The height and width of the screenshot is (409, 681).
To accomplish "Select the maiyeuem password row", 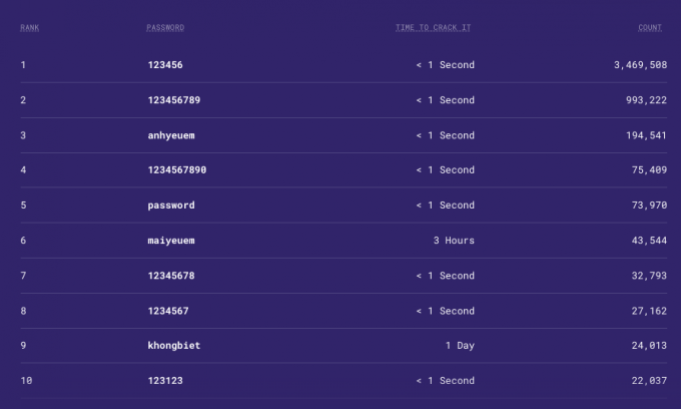I will pos(344,241).
